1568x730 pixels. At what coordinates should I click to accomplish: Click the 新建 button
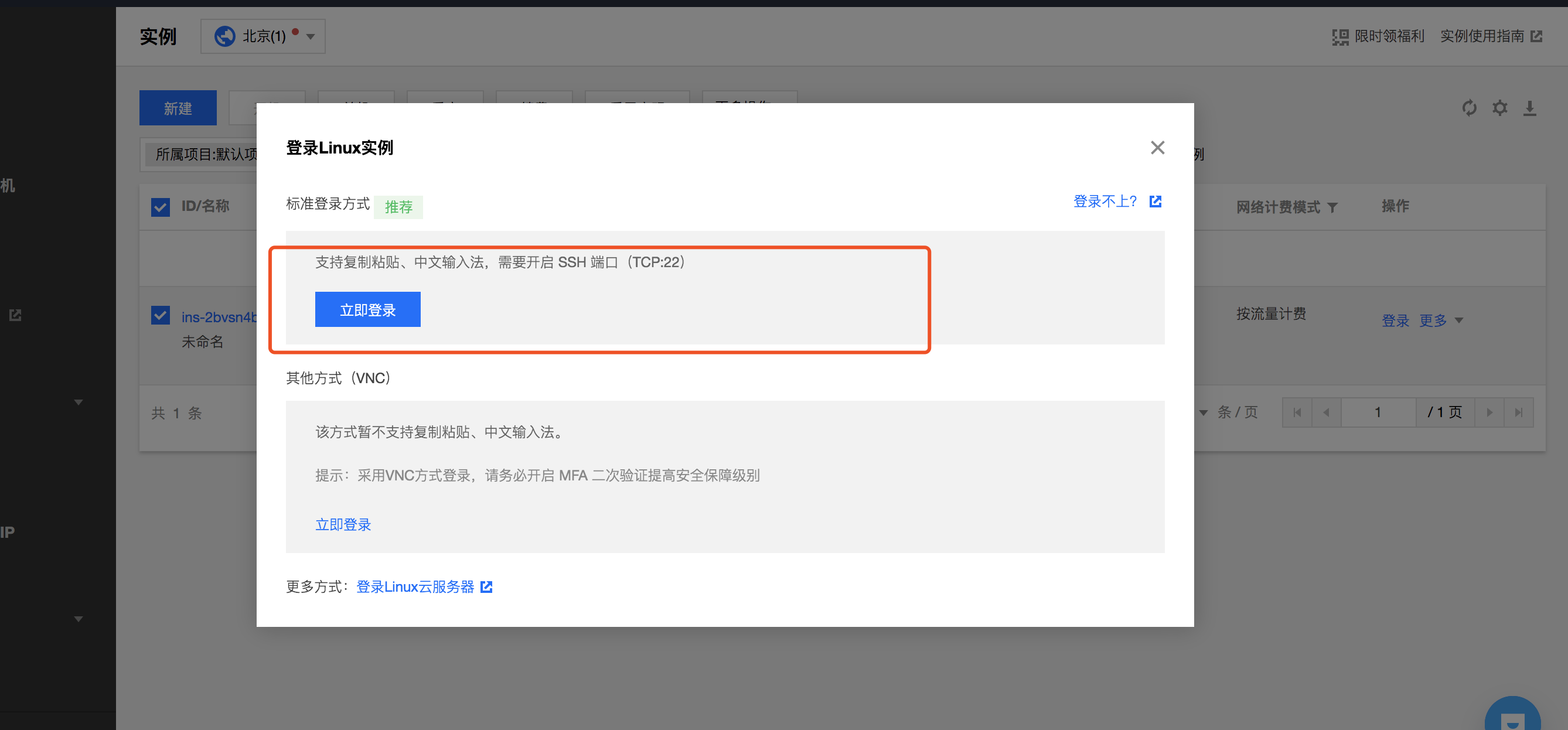(x=178, y=108)
